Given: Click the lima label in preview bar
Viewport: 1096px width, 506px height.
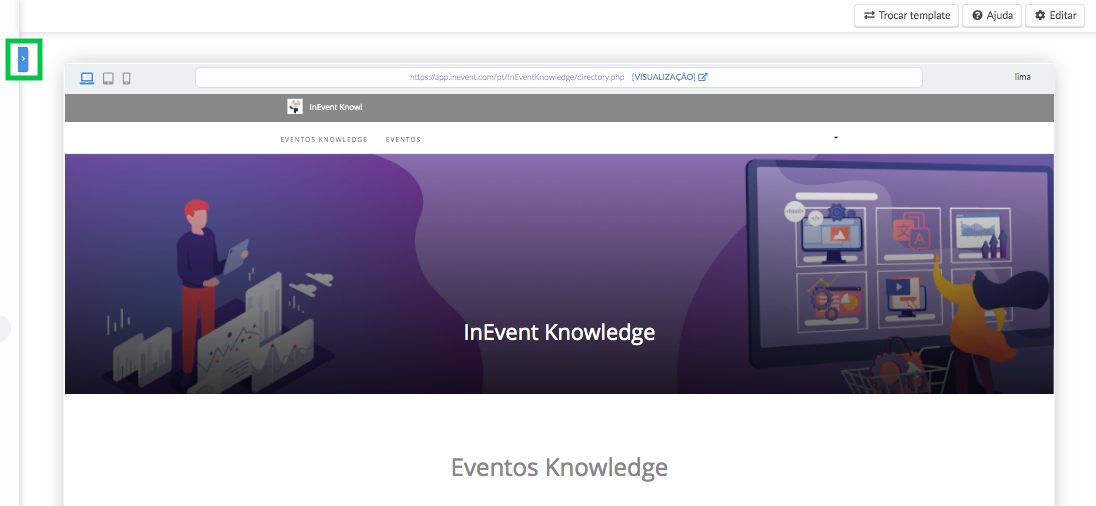Looking at the screenshot, I should tap(1023, 77).
